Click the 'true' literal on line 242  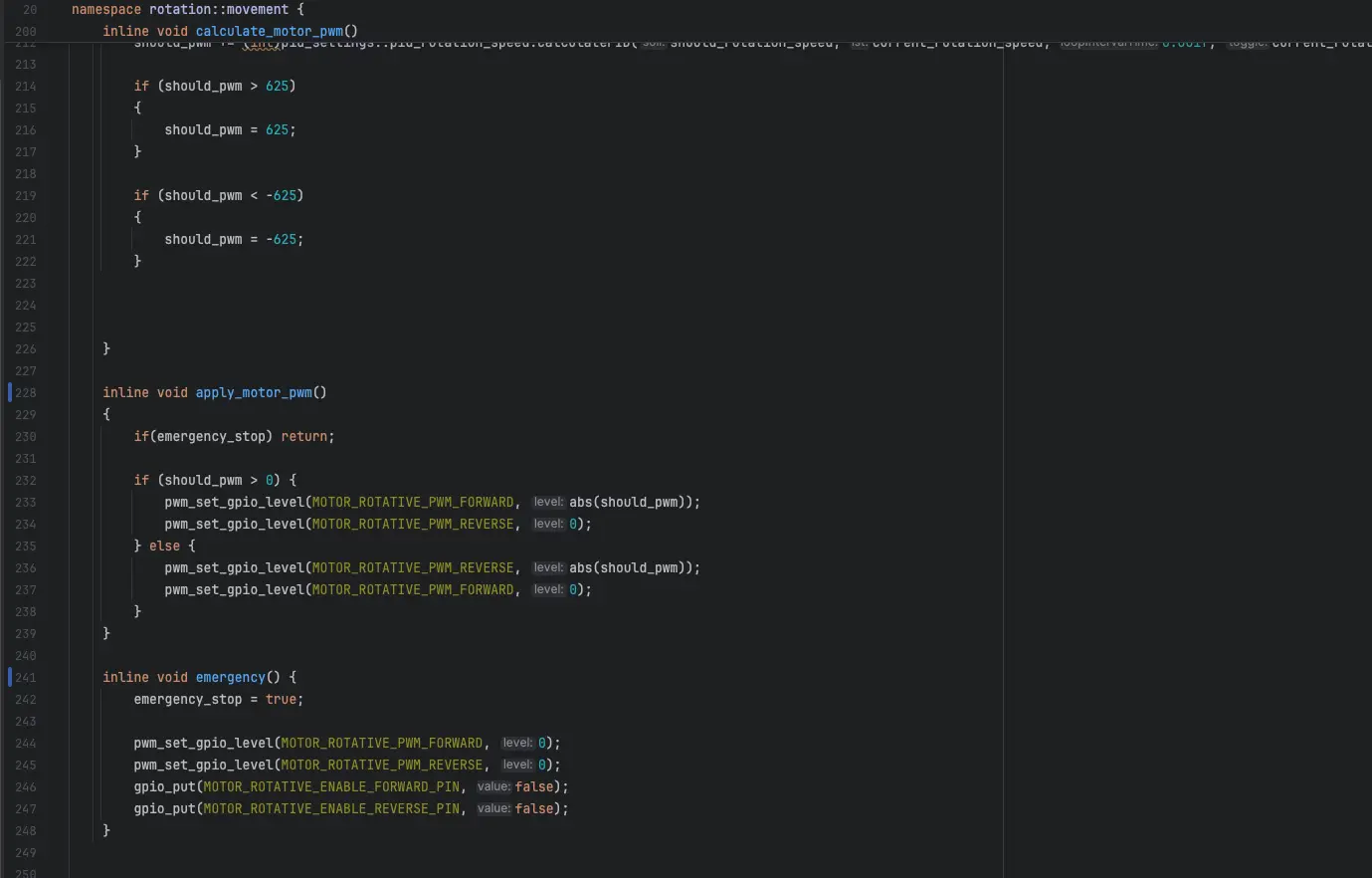click(281, 700)
